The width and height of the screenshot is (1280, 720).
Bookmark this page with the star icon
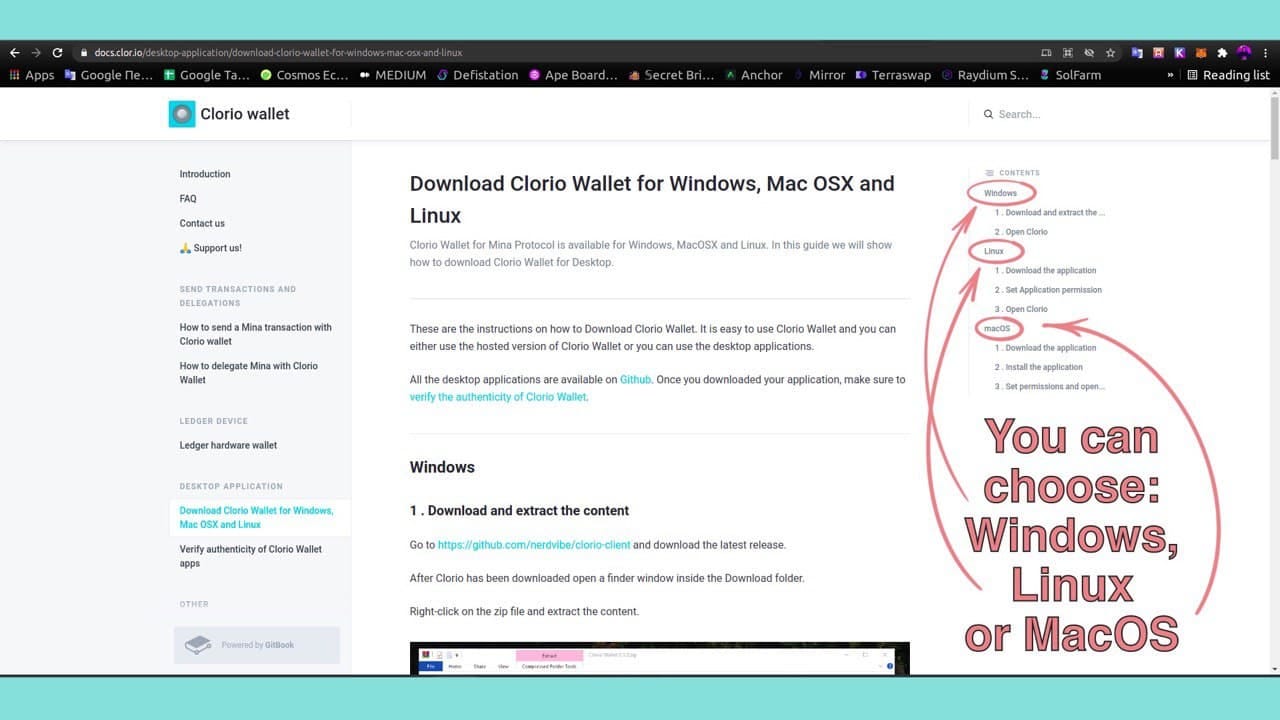coord(1110,53)
